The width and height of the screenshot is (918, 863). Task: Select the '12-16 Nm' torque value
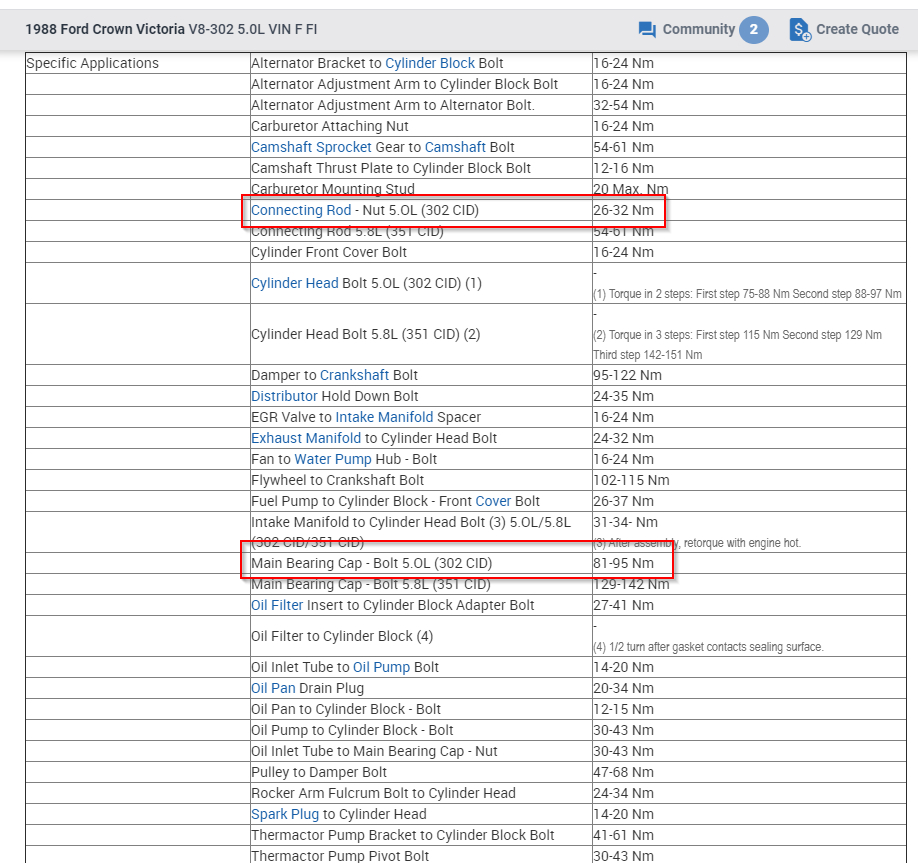coord(624,168)
